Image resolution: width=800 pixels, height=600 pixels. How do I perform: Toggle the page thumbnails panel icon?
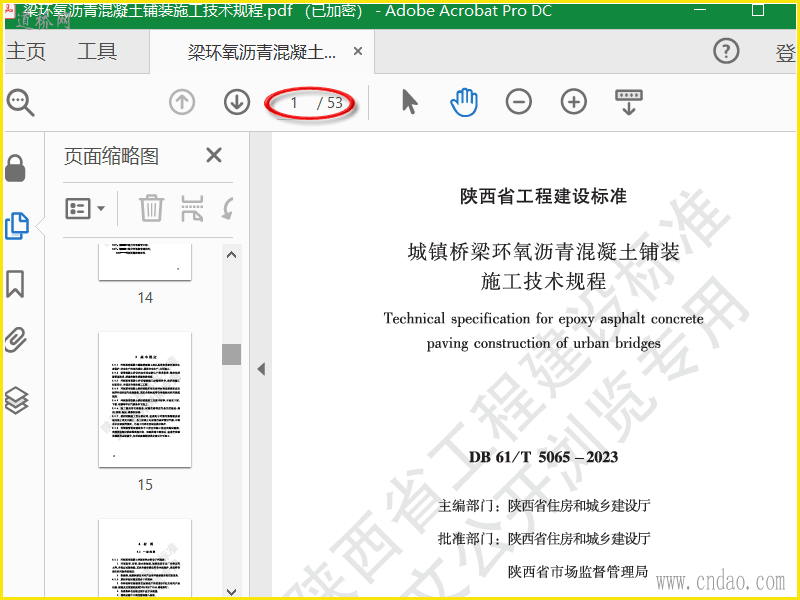(x=16, y=226)
